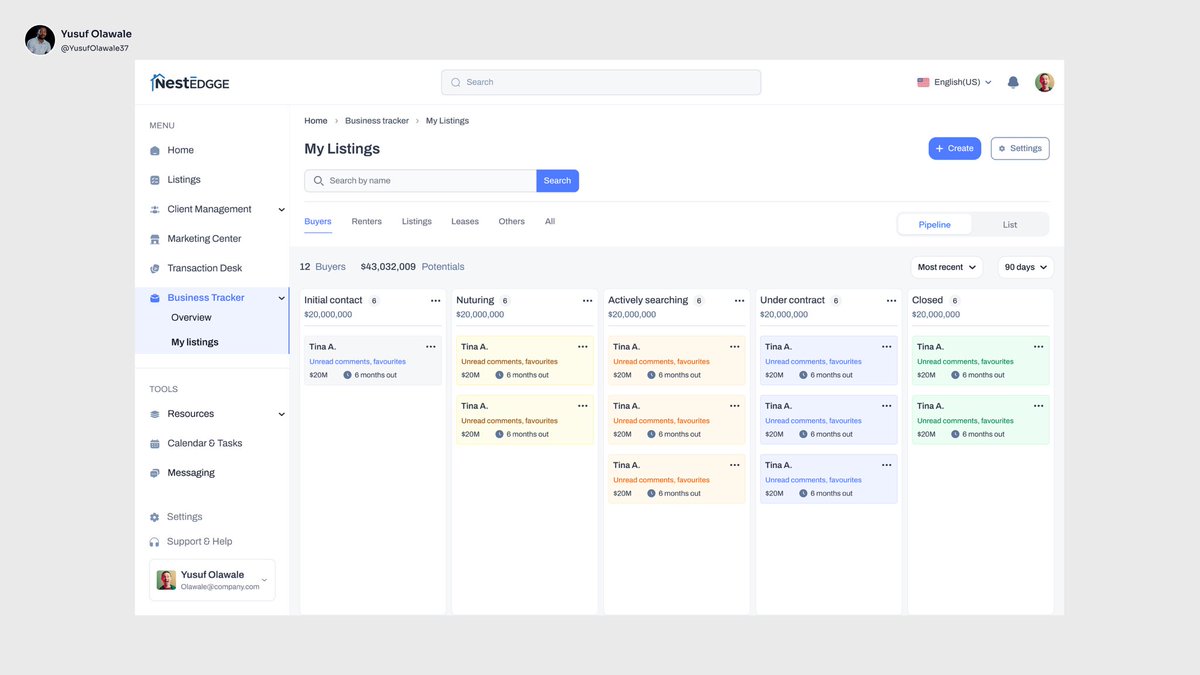Select the Home icon in the sidebar
This screenshot has height=675, width=1200.
tap(156, 150)
